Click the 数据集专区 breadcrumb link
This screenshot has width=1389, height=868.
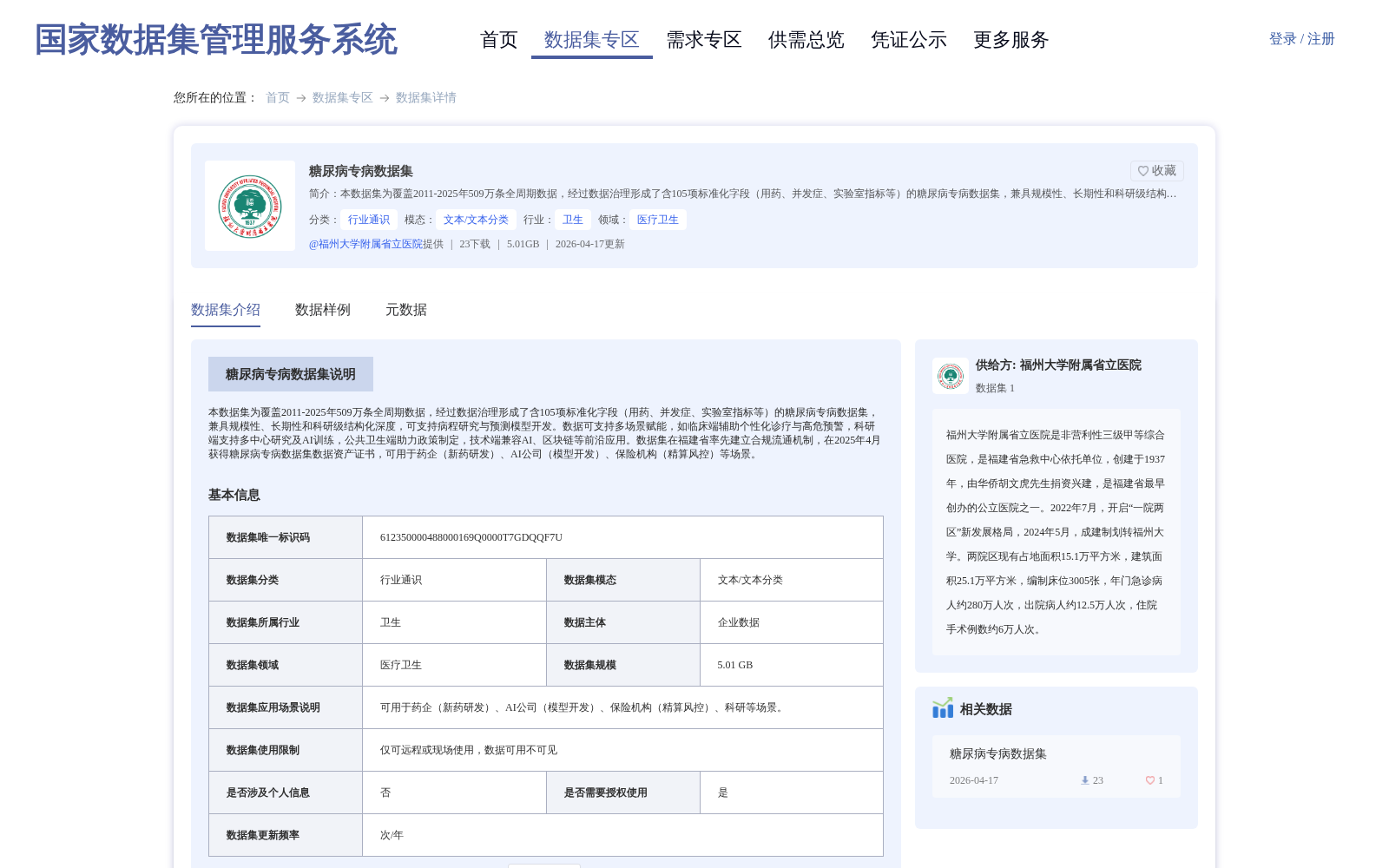[343, 97]
